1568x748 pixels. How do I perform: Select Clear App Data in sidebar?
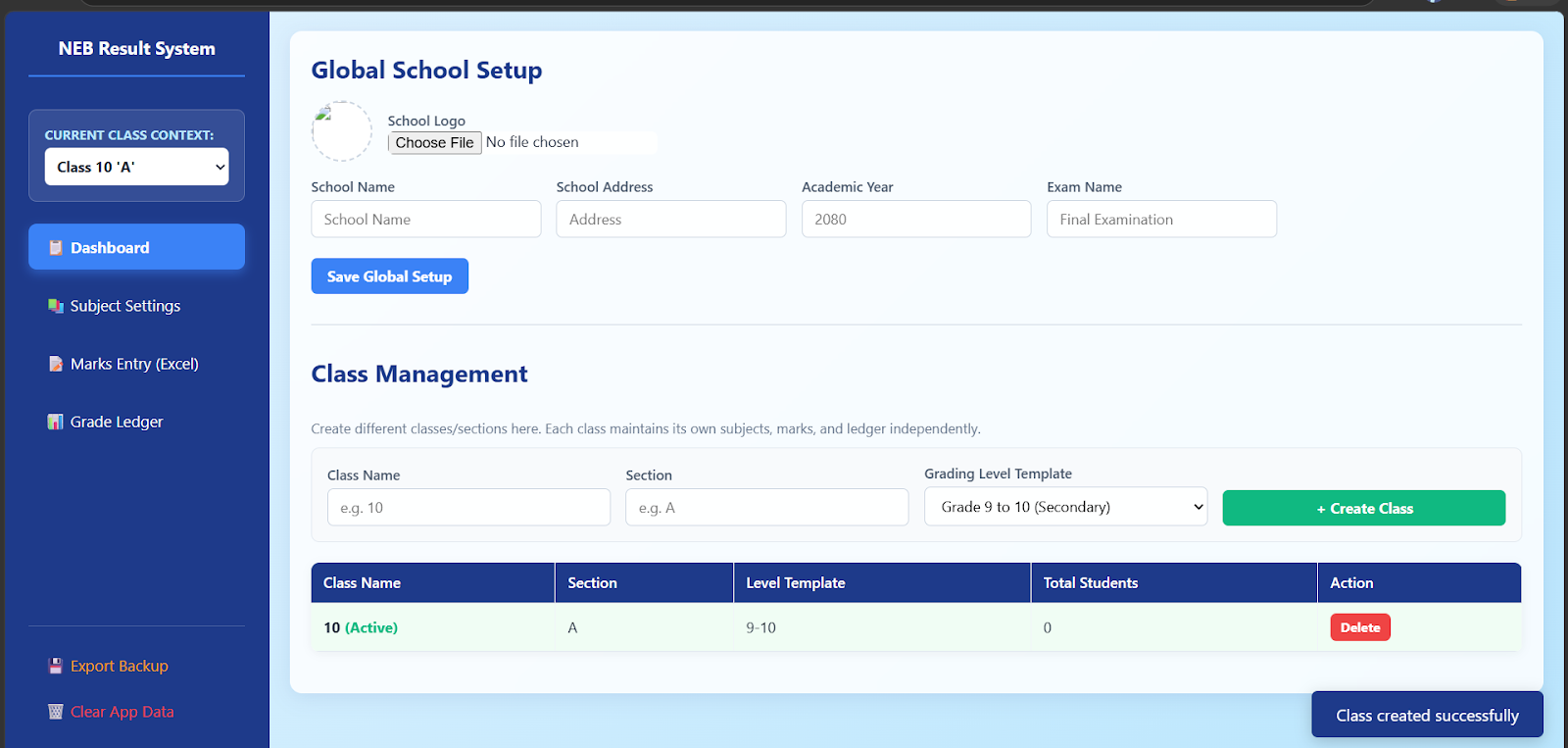point(136,712)
